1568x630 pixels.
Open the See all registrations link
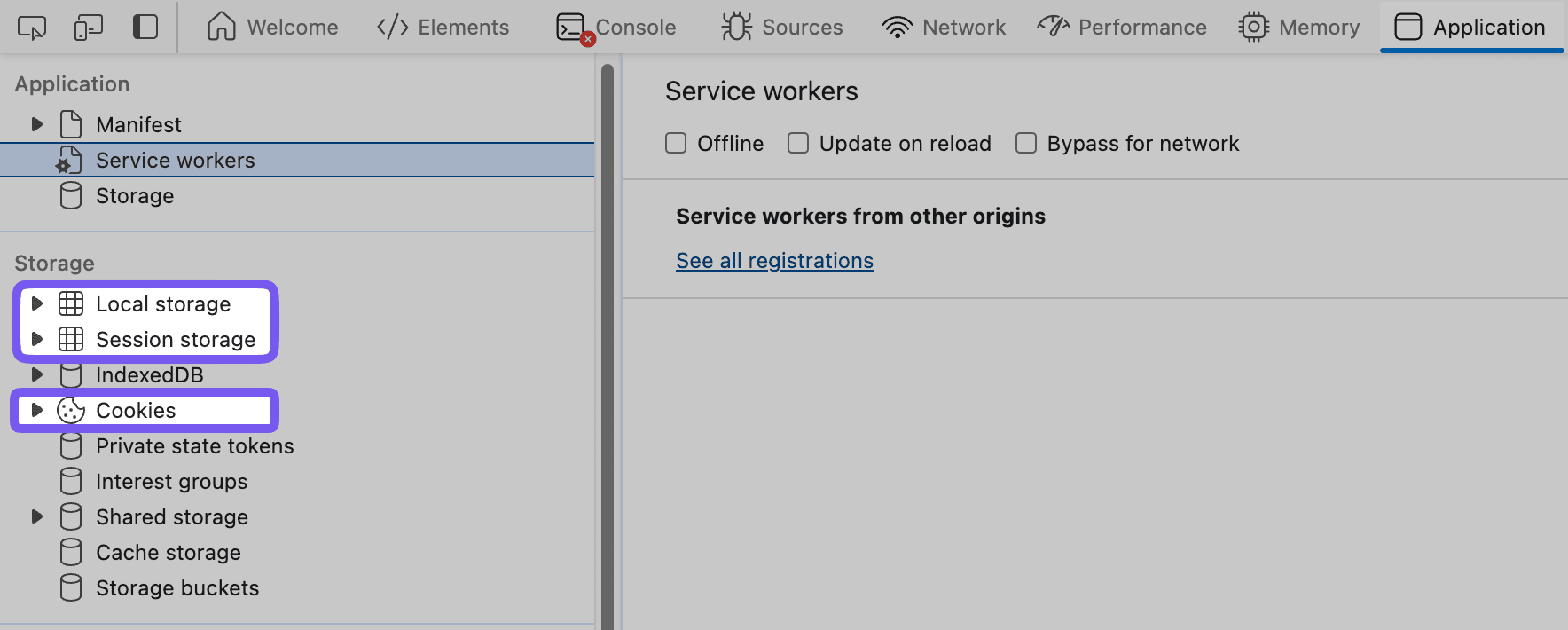(x=774, y=261)
